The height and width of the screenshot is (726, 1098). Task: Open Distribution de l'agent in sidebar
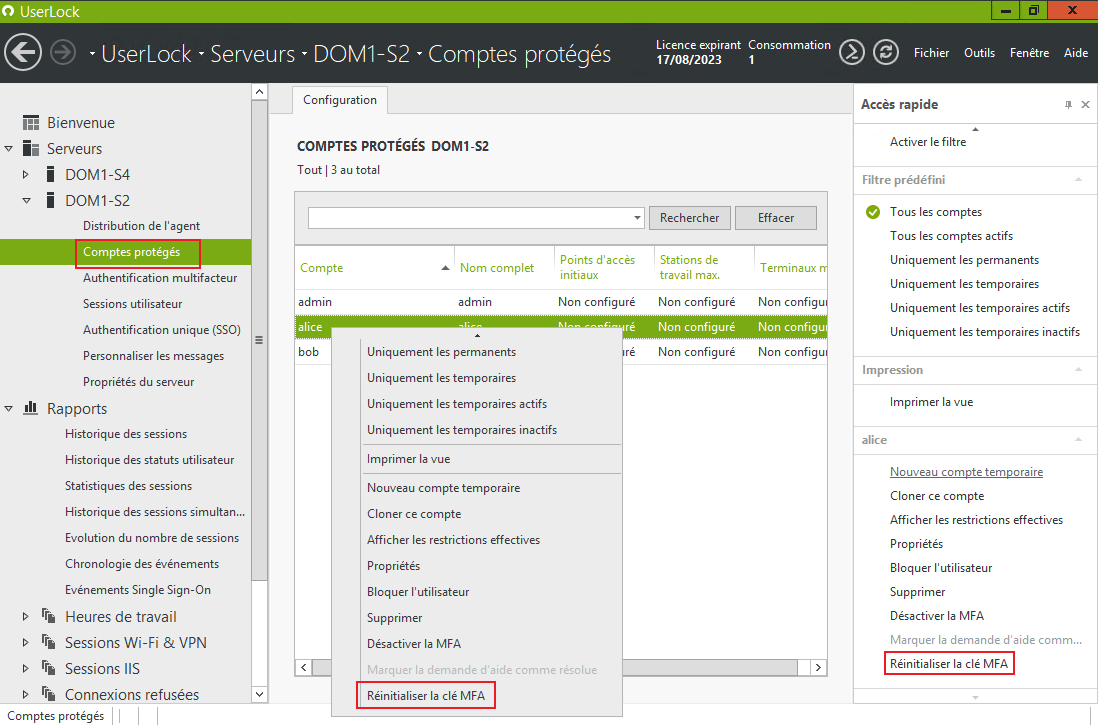[x=141, y=226]
